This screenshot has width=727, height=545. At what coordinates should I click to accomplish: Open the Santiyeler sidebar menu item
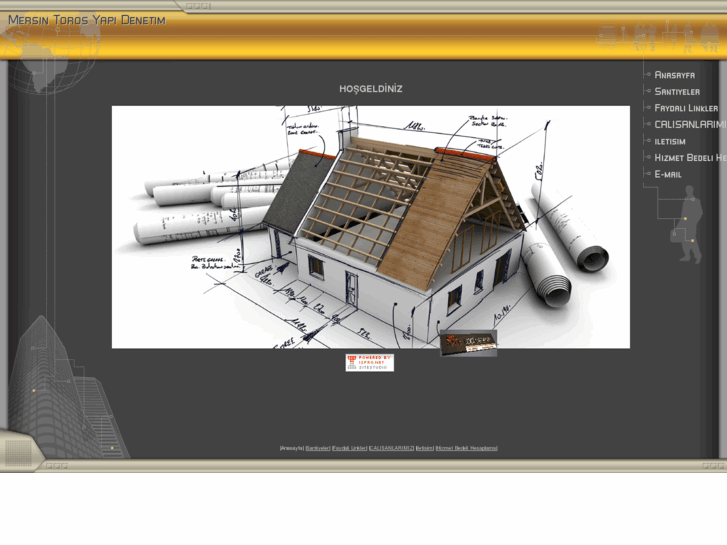pos(677,91)
